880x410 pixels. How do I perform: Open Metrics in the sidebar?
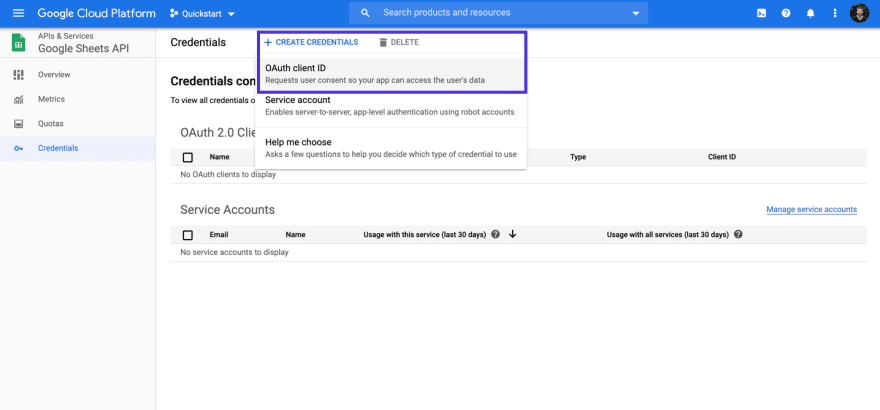pyautogui.click(x=51, y=99)
